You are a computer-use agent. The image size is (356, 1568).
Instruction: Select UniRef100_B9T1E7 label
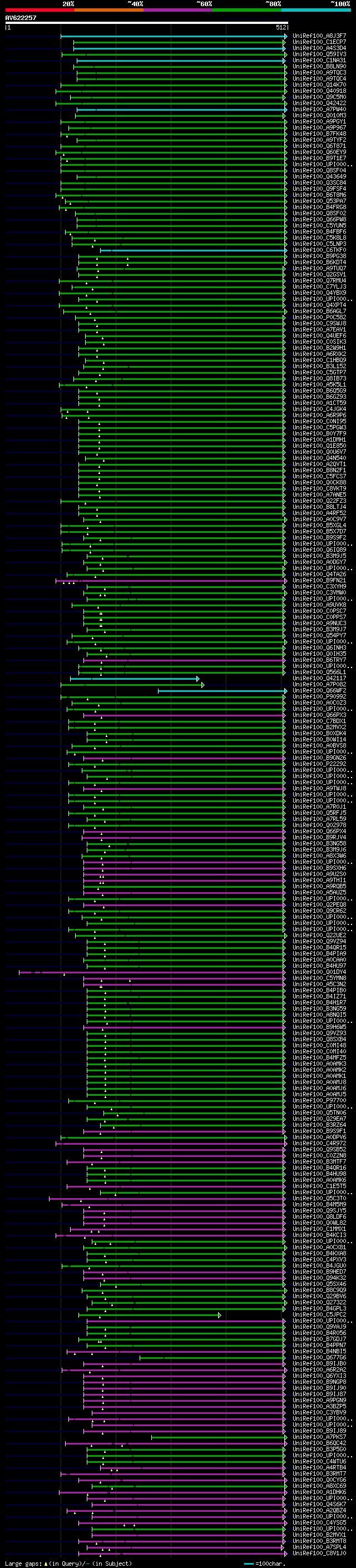319,159
